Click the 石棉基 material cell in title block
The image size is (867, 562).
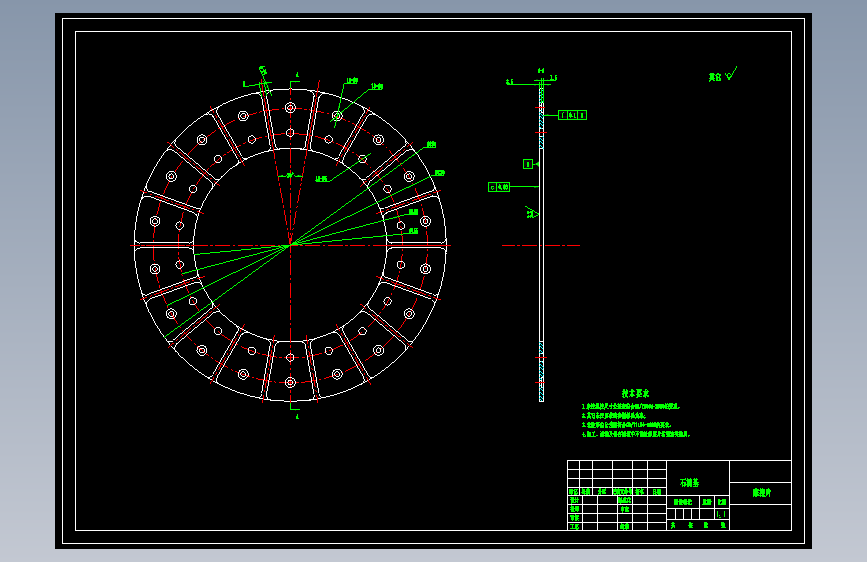[690, 483]
